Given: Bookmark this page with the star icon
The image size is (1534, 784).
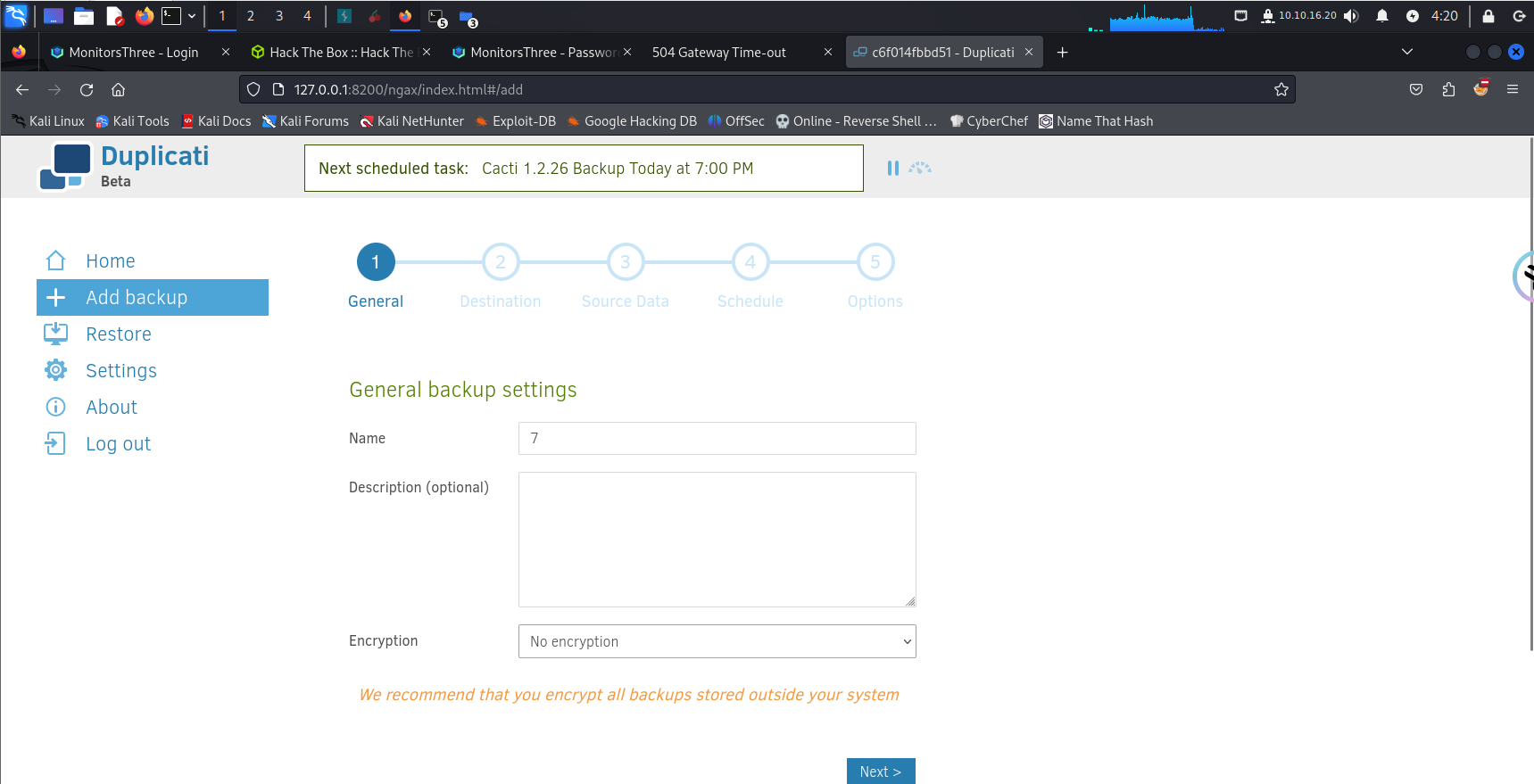Looking at the screenshot, I should [x=1281, y=89].
